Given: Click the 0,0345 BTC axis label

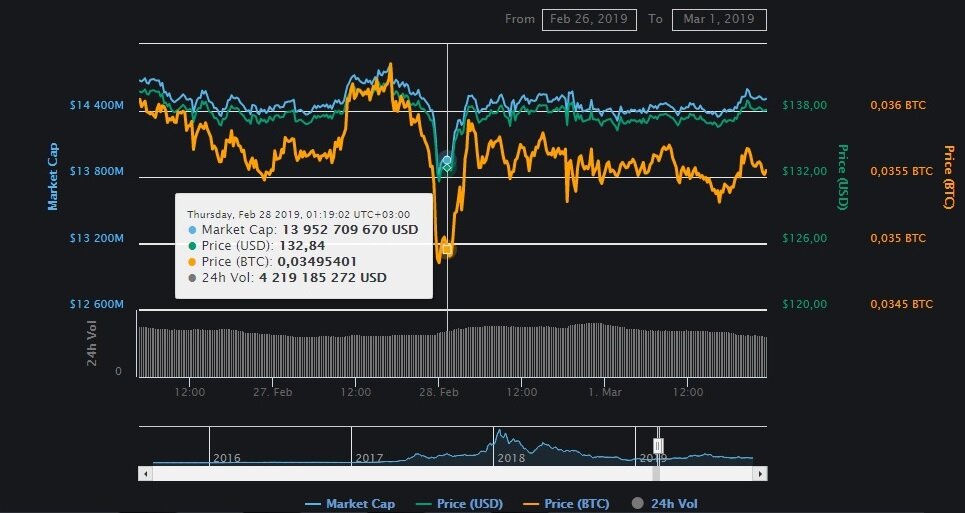Looking at the screenshot, I should click(x=902, y=304).
